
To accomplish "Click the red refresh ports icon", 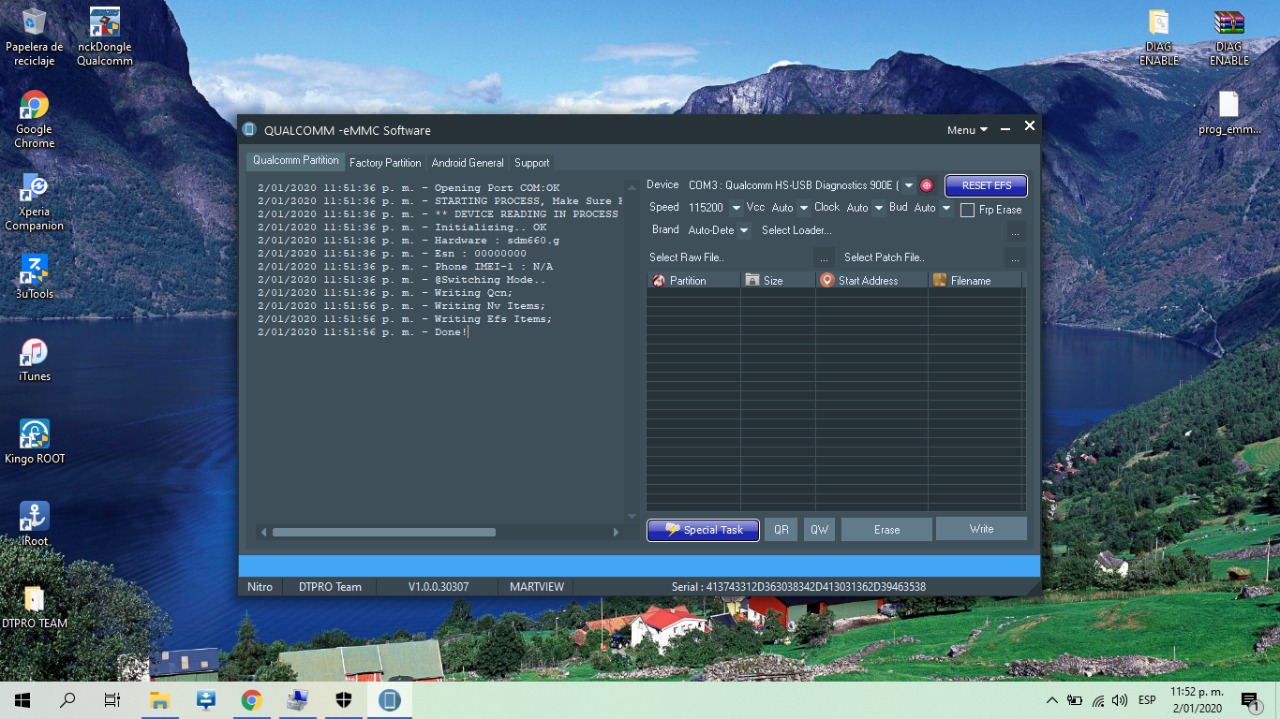I will (926, 185).
